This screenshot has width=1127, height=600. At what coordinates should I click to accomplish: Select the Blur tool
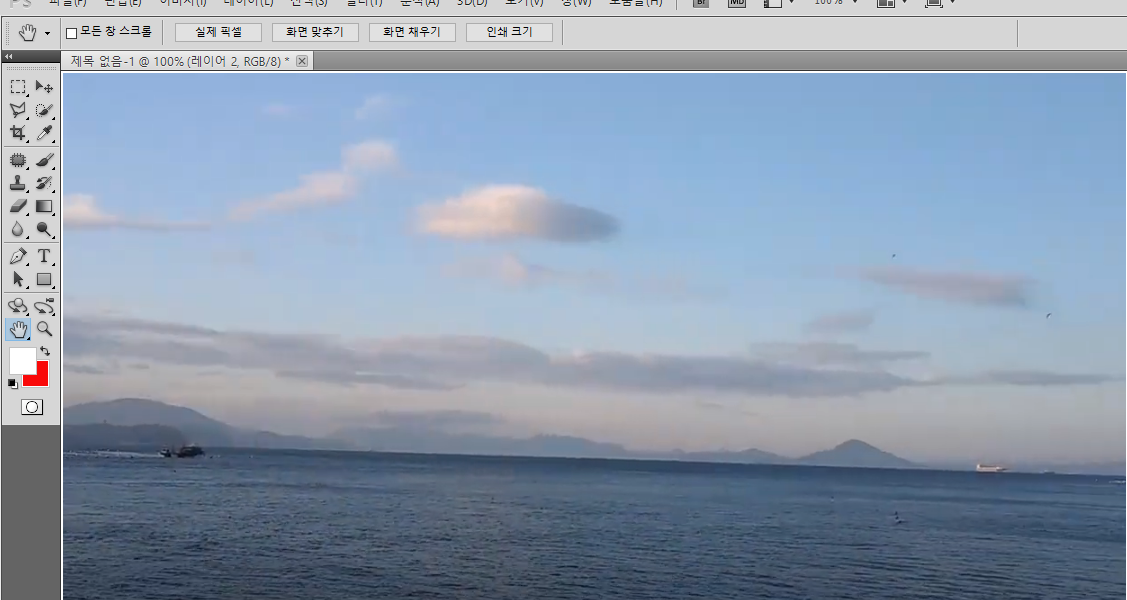coord(18,229)
